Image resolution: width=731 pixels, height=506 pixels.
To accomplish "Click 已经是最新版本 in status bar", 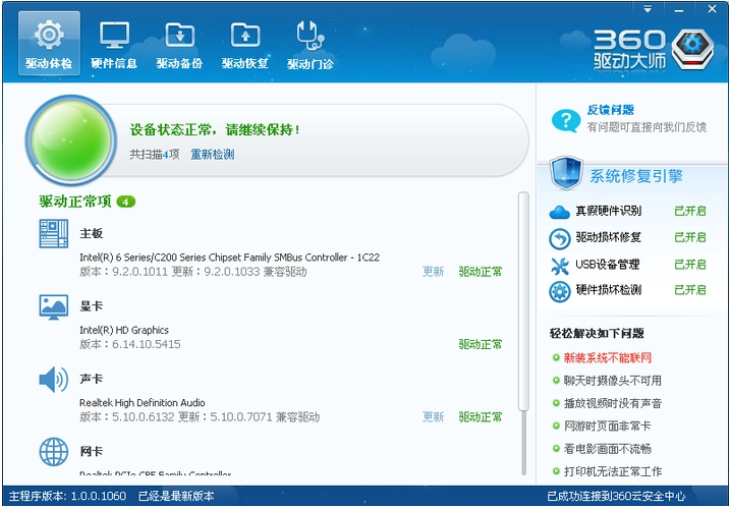I will click(x=176, y=496).
